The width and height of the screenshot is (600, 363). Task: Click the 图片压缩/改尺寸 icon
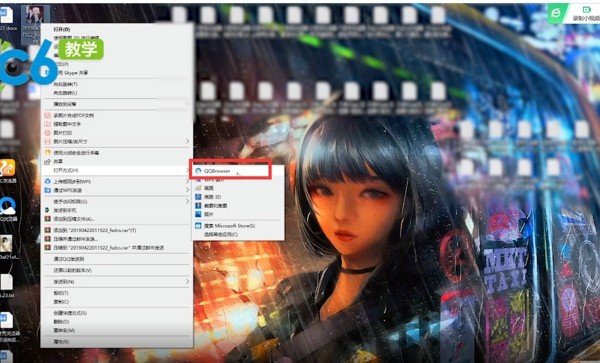click(47, 142)
